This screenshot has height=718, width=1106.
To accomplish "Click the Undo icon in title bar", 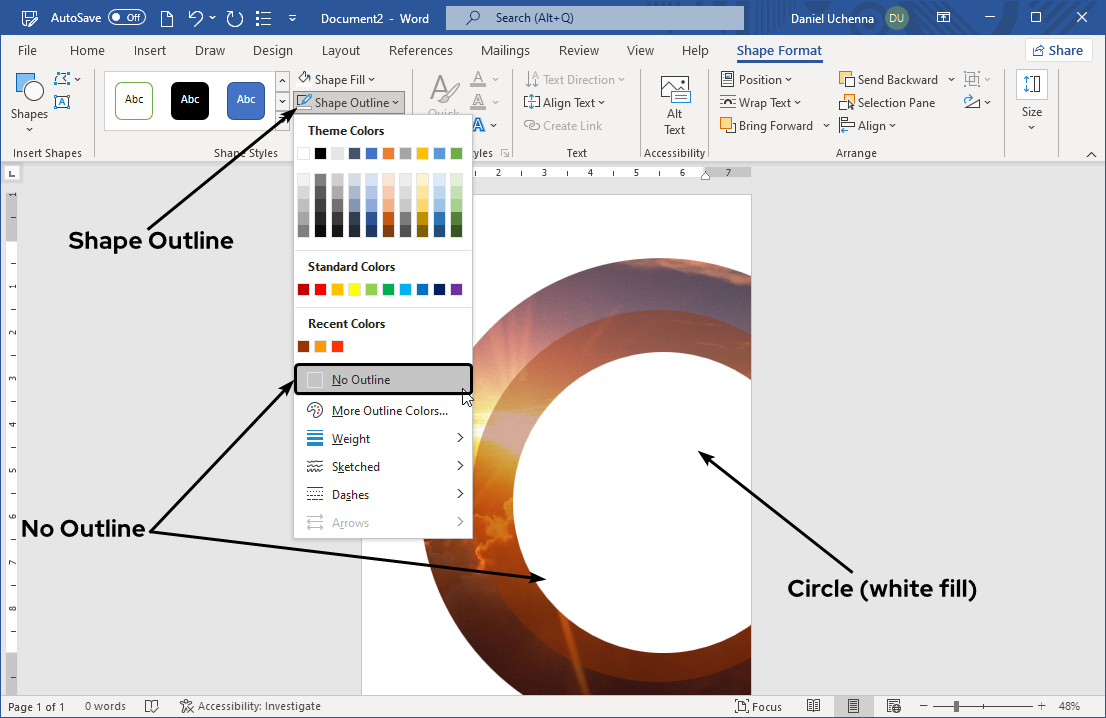I will click(197, 18).
